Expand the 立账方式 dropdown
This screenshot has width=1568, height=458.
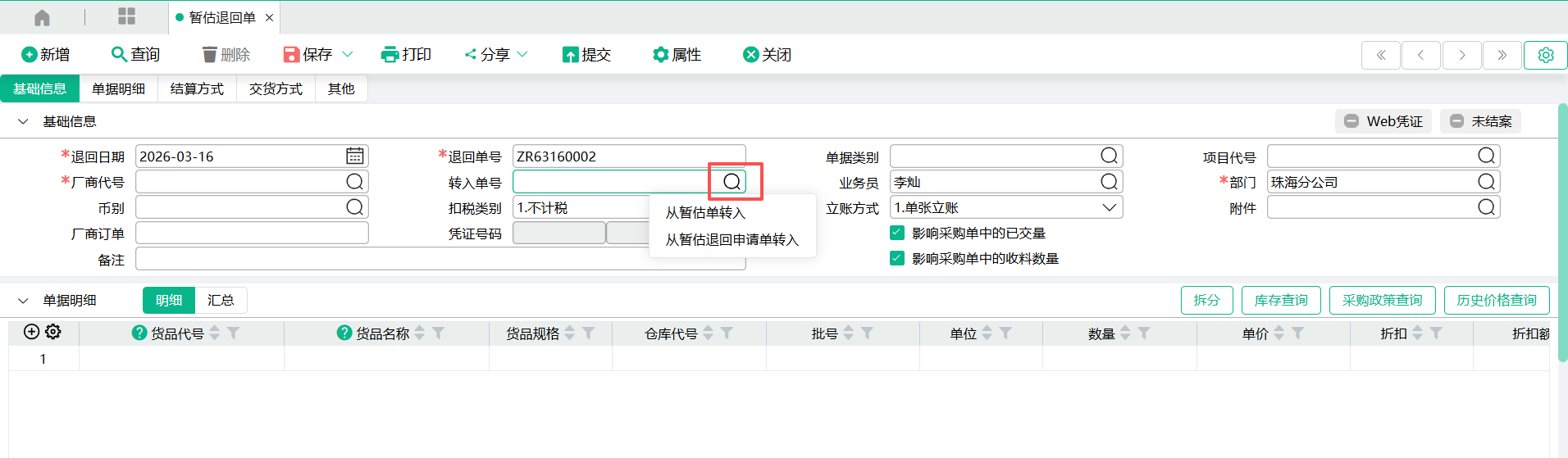1109,208
